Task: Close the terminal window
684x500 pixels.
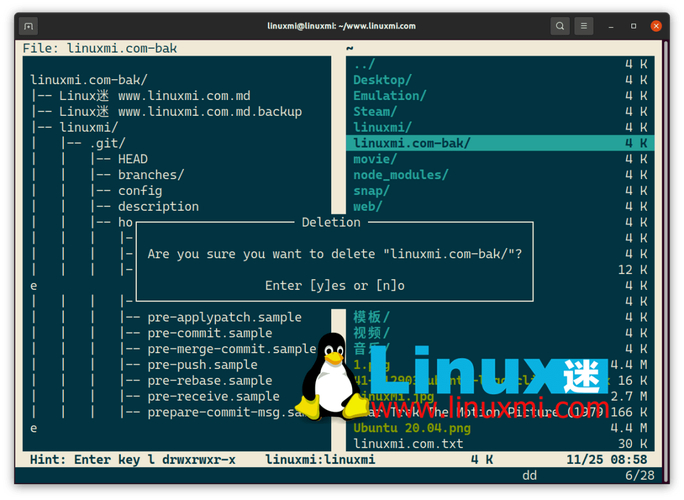Action: pyautogui.click(x=656, y=26)
